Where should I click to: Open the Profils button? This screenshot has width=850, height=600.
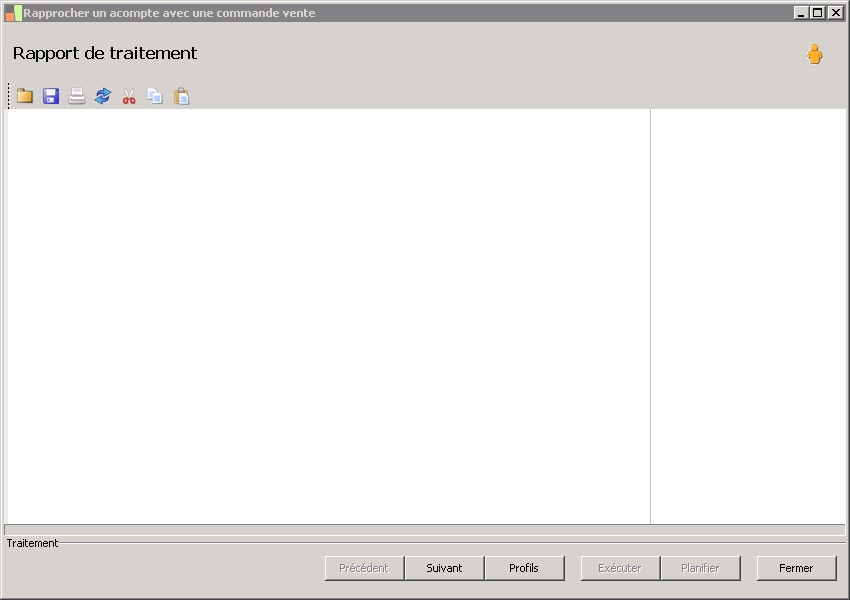(x=524, y=568)
